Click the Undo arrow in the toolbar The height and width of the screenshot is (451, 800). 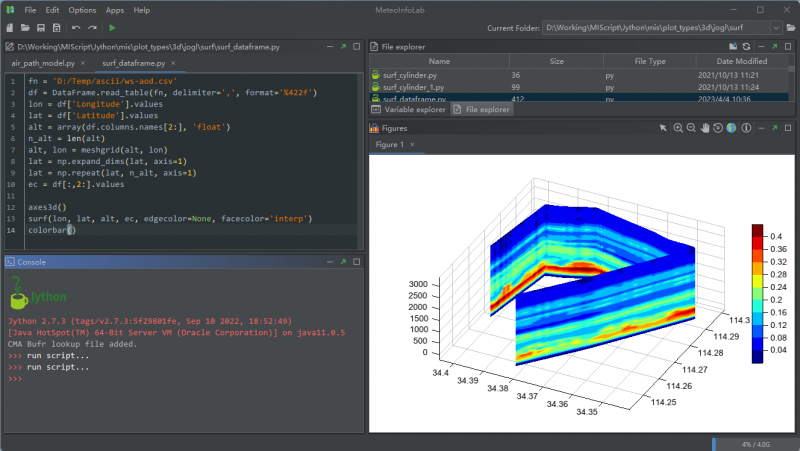coord(76,28)
